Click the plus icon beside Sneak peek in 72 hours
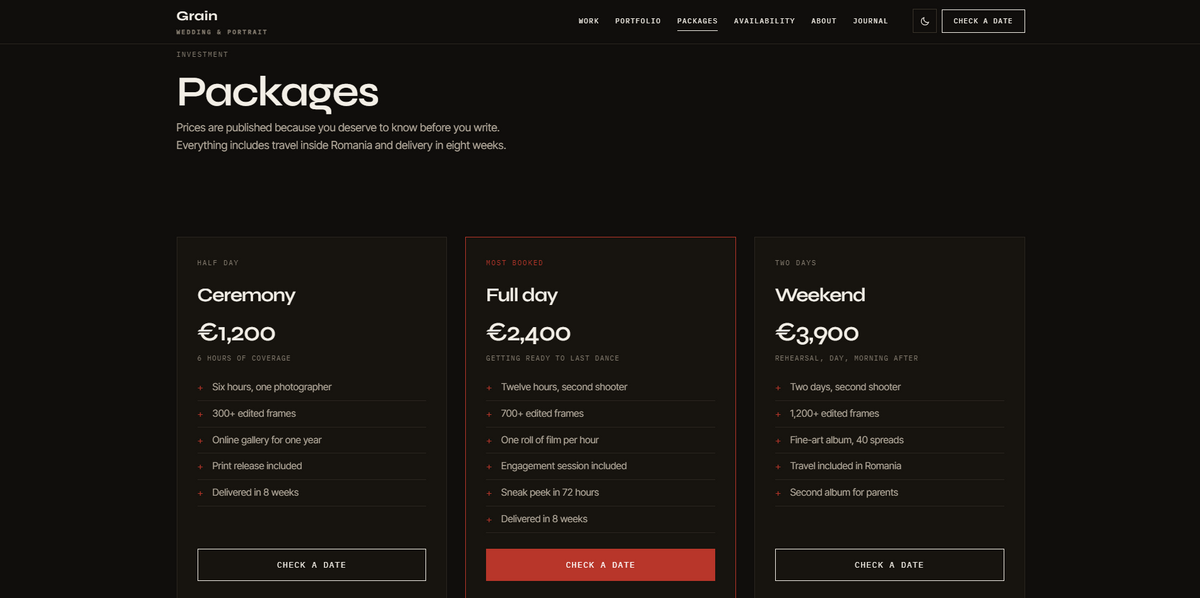This screenshot has width=1200, height=598. click(489, 493)
